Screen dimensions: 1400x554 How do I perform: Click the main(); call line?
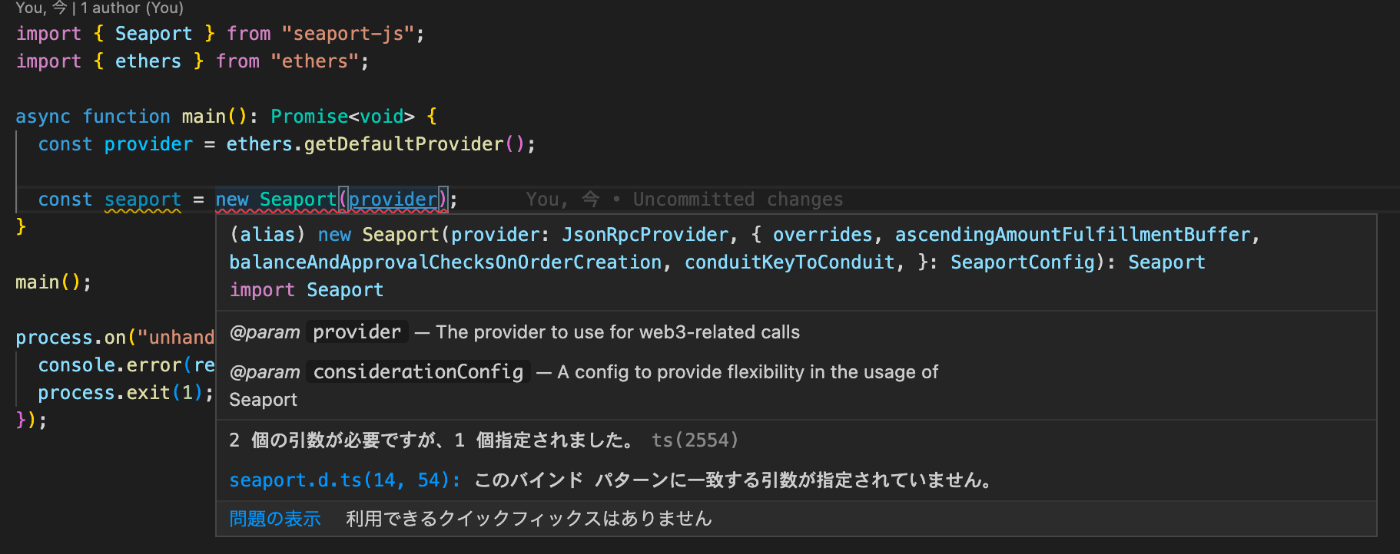tap(53, 282)
